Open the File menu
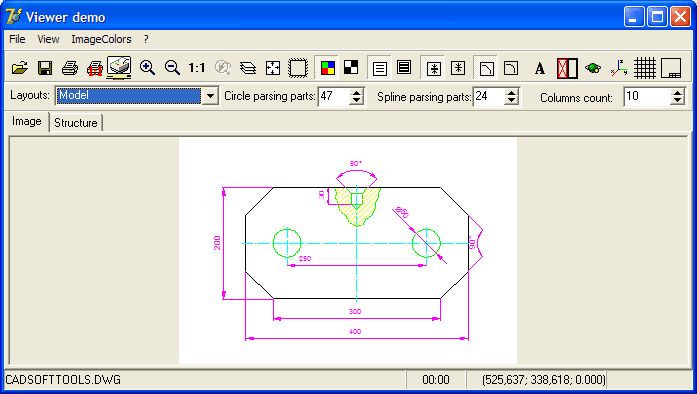697x394 pixels. click(x=17, y=39)
